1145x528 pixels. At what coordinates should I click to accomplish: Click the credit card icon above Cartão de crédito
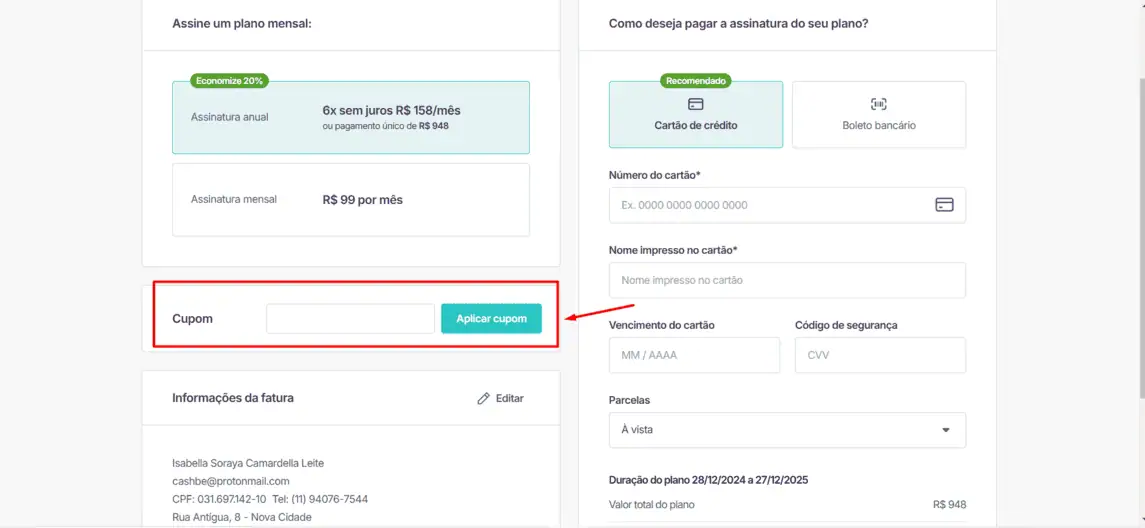[x=696, y=104]
